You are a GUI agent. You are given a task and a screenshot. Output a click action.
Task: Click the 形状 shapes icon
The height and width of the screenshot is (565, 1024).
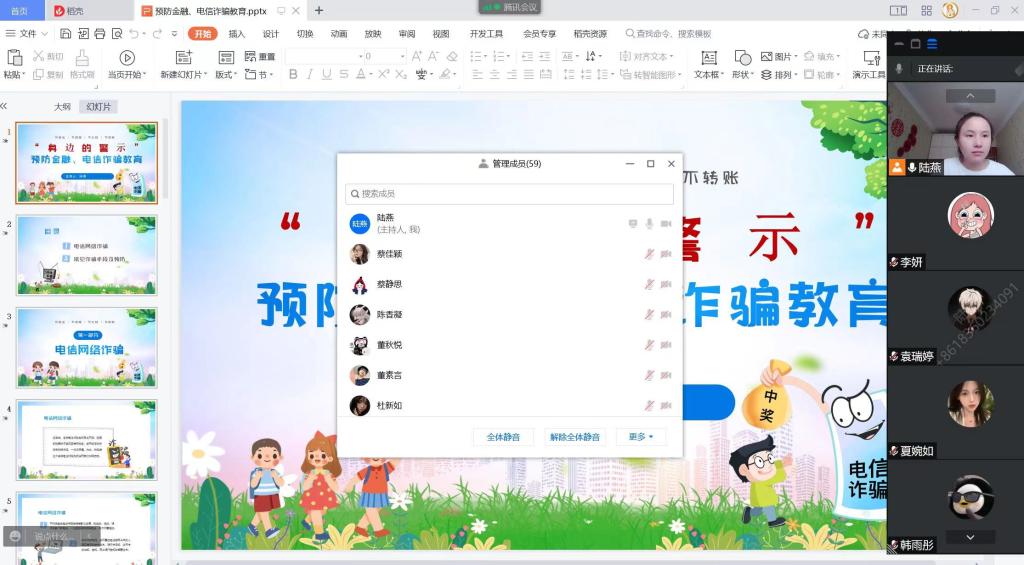(x=741, y=57)
